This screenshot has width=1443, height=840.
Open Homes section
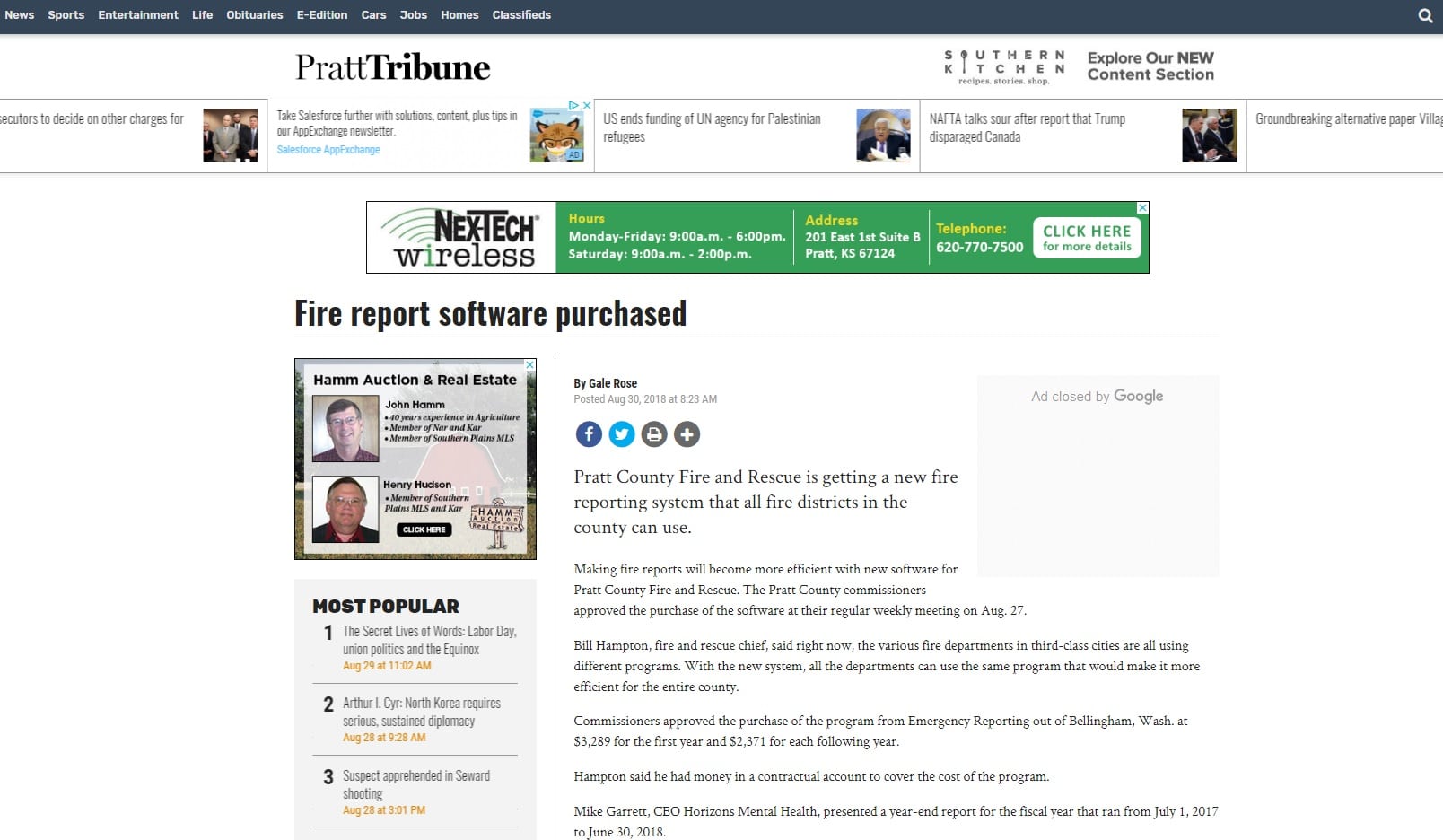click(459, 15)
